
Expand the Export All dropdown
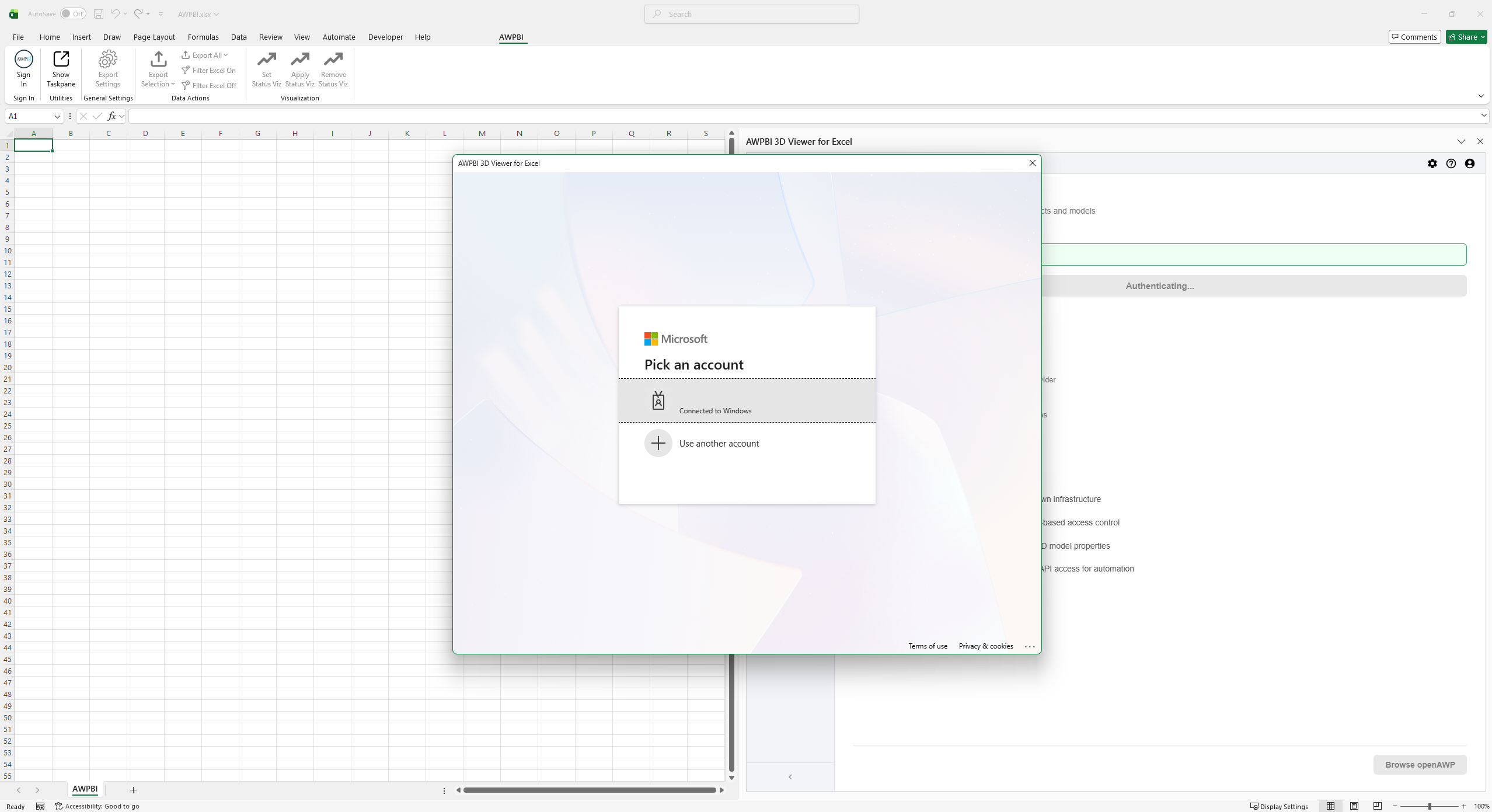[225, 55]
